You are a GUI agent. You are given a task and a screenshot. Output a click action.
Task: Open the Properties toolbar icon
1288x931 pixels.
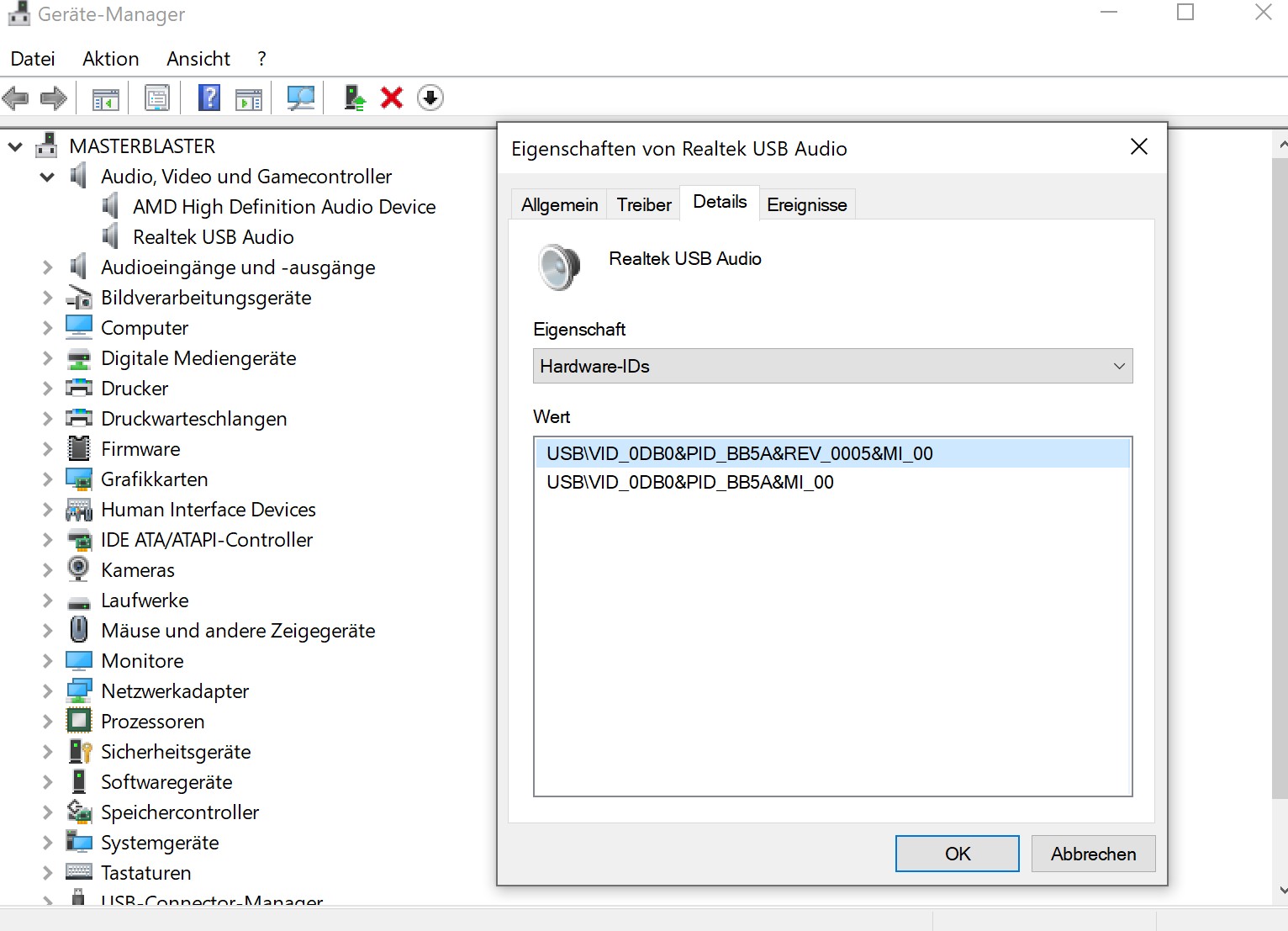157,98
